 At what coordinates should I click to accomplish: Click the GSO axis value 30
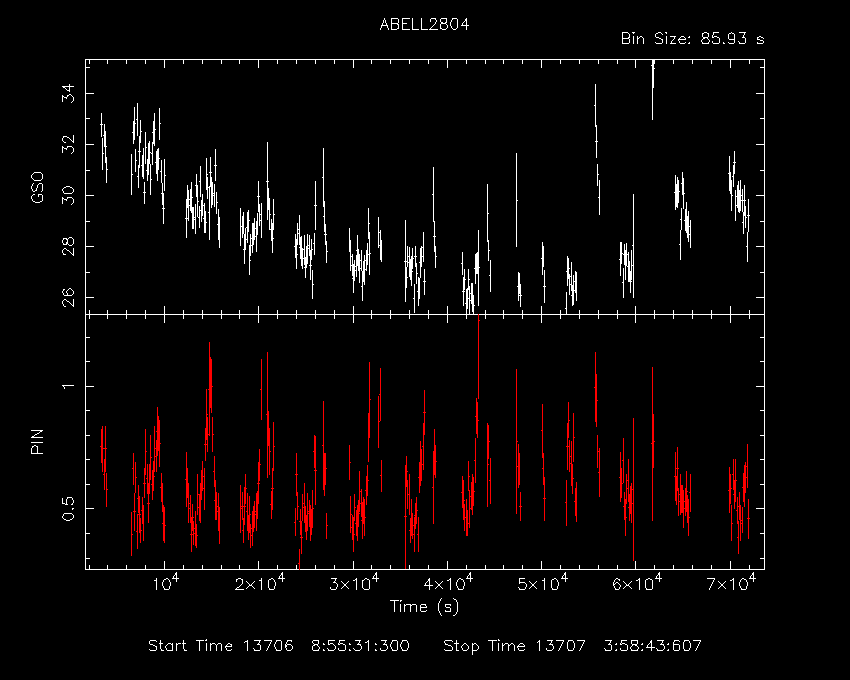pos(68,196)
